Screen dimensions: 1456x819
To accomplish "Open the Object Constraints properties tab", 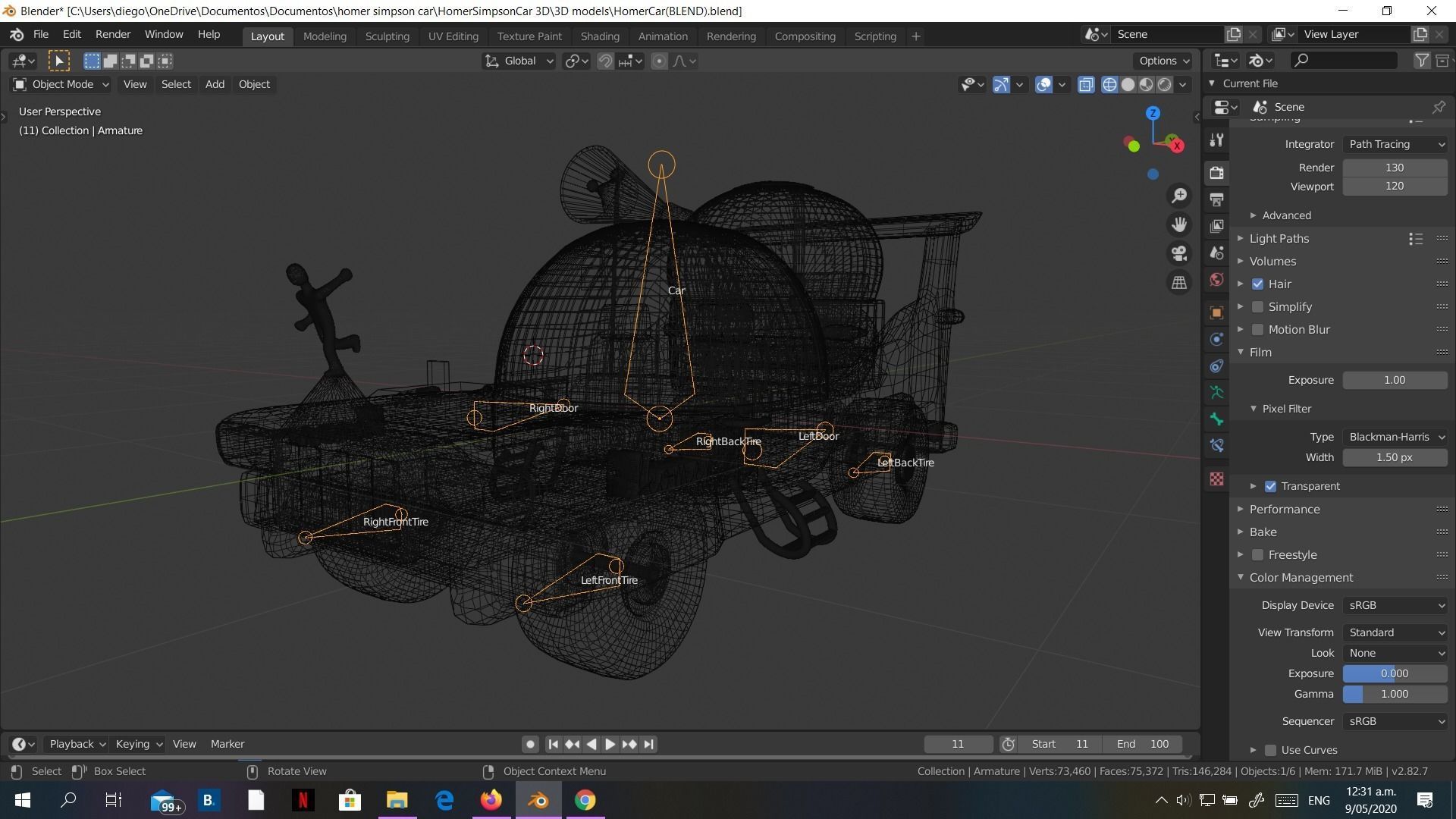I will click(1216, 366).
